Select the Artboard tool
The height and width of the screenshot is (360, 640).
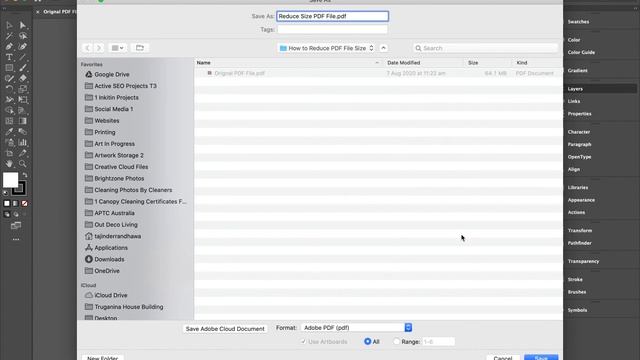[9, 153]
